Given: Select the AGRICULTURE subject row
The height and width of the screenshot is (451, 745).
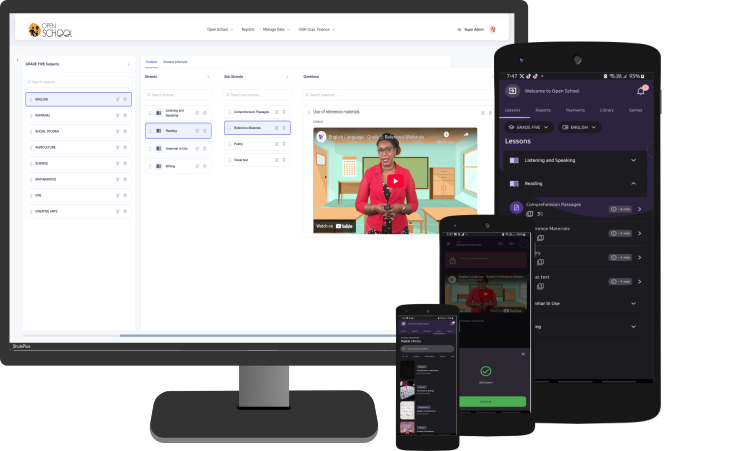Looking at the screenshot, I should click(78, 147).
